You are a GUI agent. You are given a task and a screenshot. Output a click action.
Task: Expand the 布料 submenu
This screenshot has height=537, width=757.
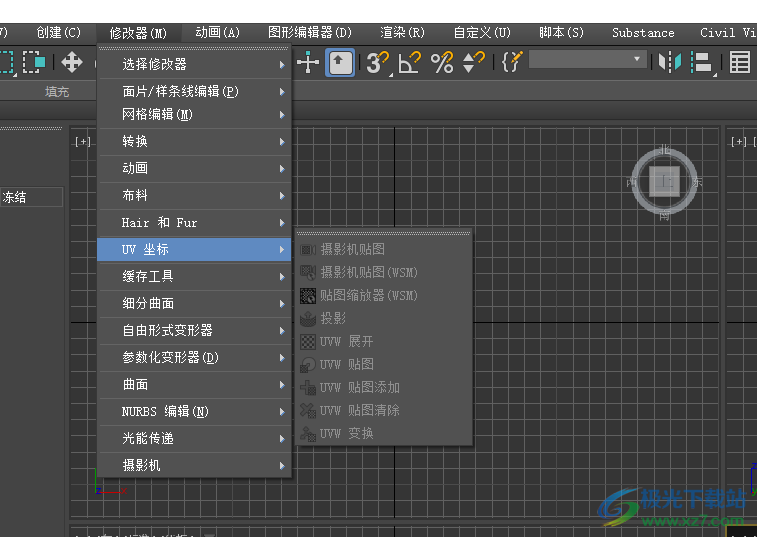click(x=195, y=196)
